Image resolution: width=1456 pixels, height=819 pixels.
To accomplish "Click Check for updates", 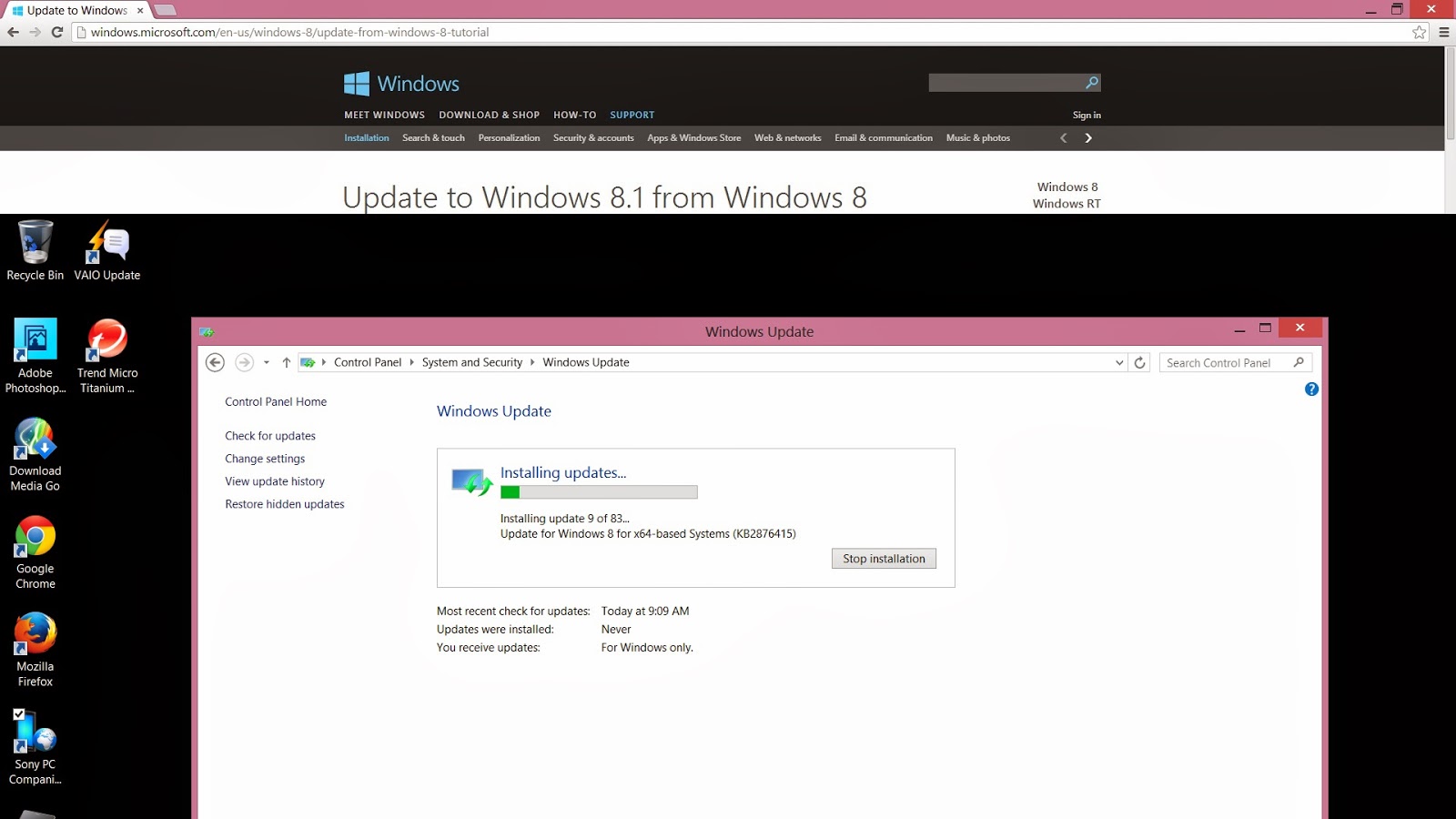I will pos(270,436).
